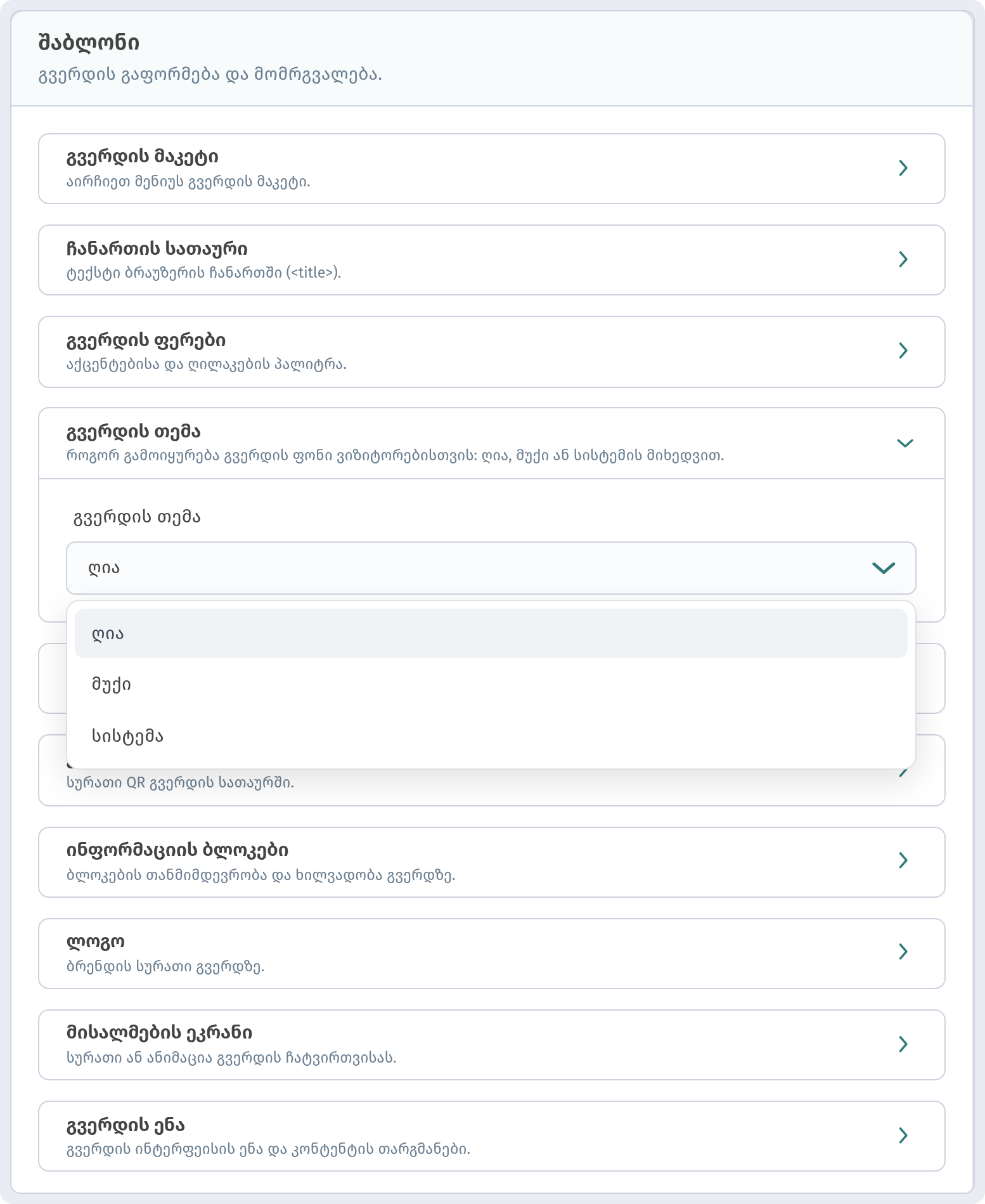Expand გვერდის ფერები section

[492, 352]
